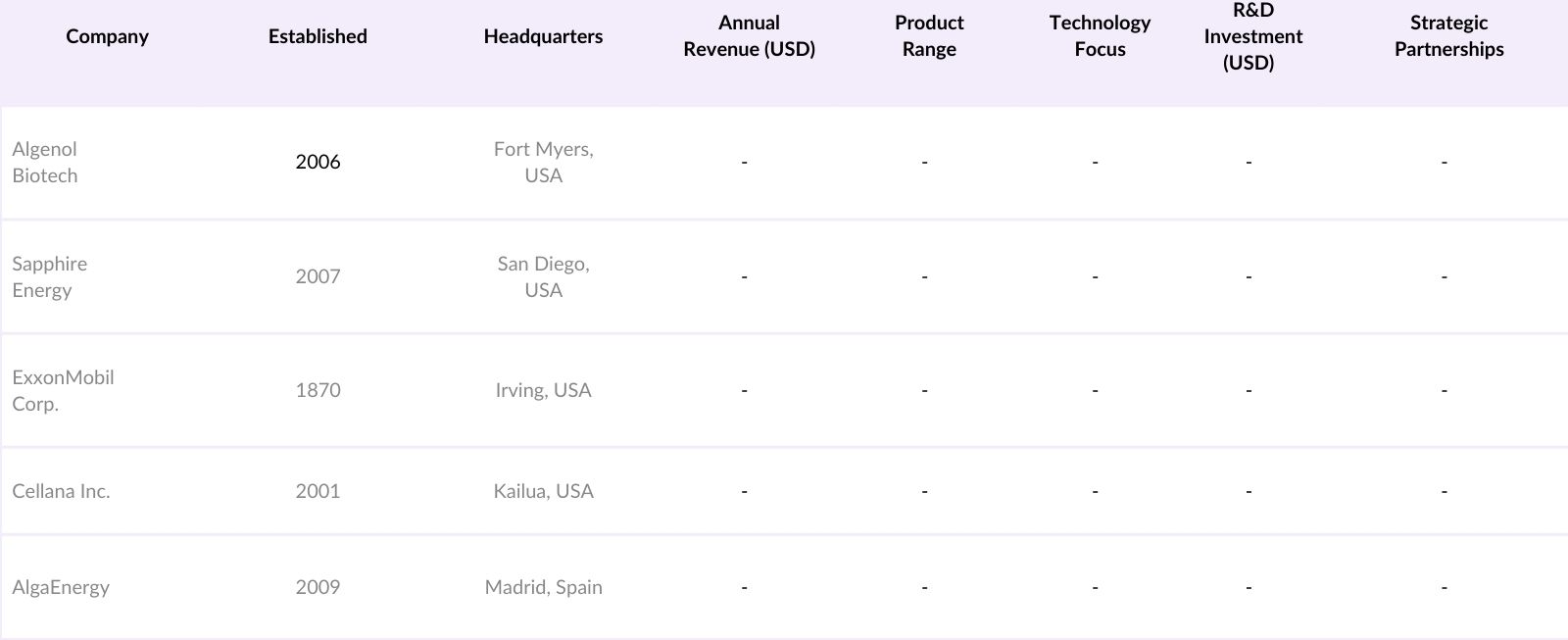Click the Strategic Partnerships column header
The width and height of the screenshot is (1568, 640).
pyautogui.click(x=1448, y=36)
